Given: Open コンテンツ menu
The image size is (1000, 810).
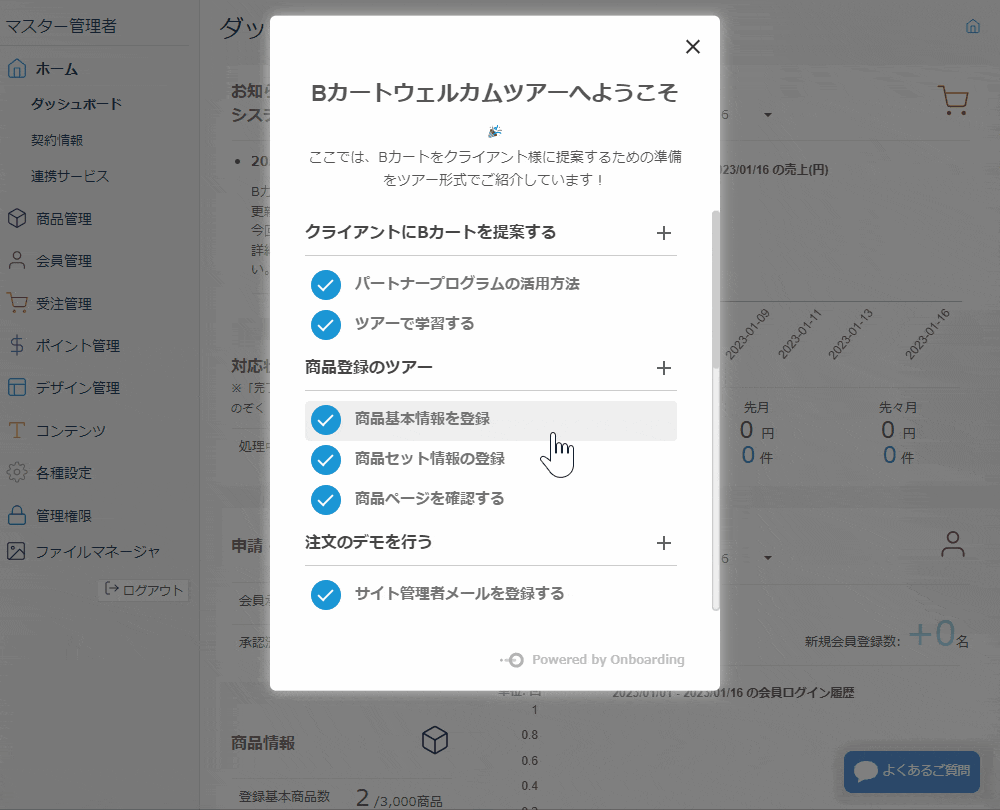Looking at the screenshot, I should (x=71, y=431).
